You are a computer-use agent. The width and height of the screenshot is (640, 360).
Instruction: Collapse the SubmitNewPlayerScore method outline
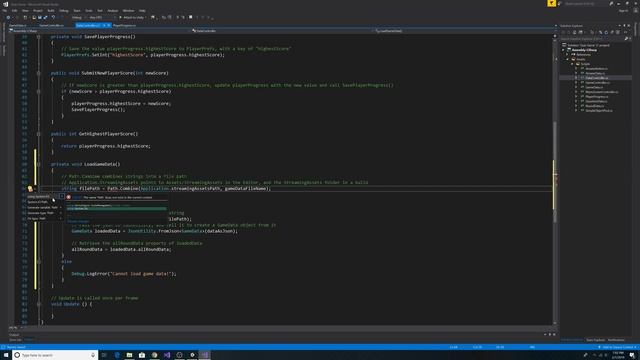38,73
